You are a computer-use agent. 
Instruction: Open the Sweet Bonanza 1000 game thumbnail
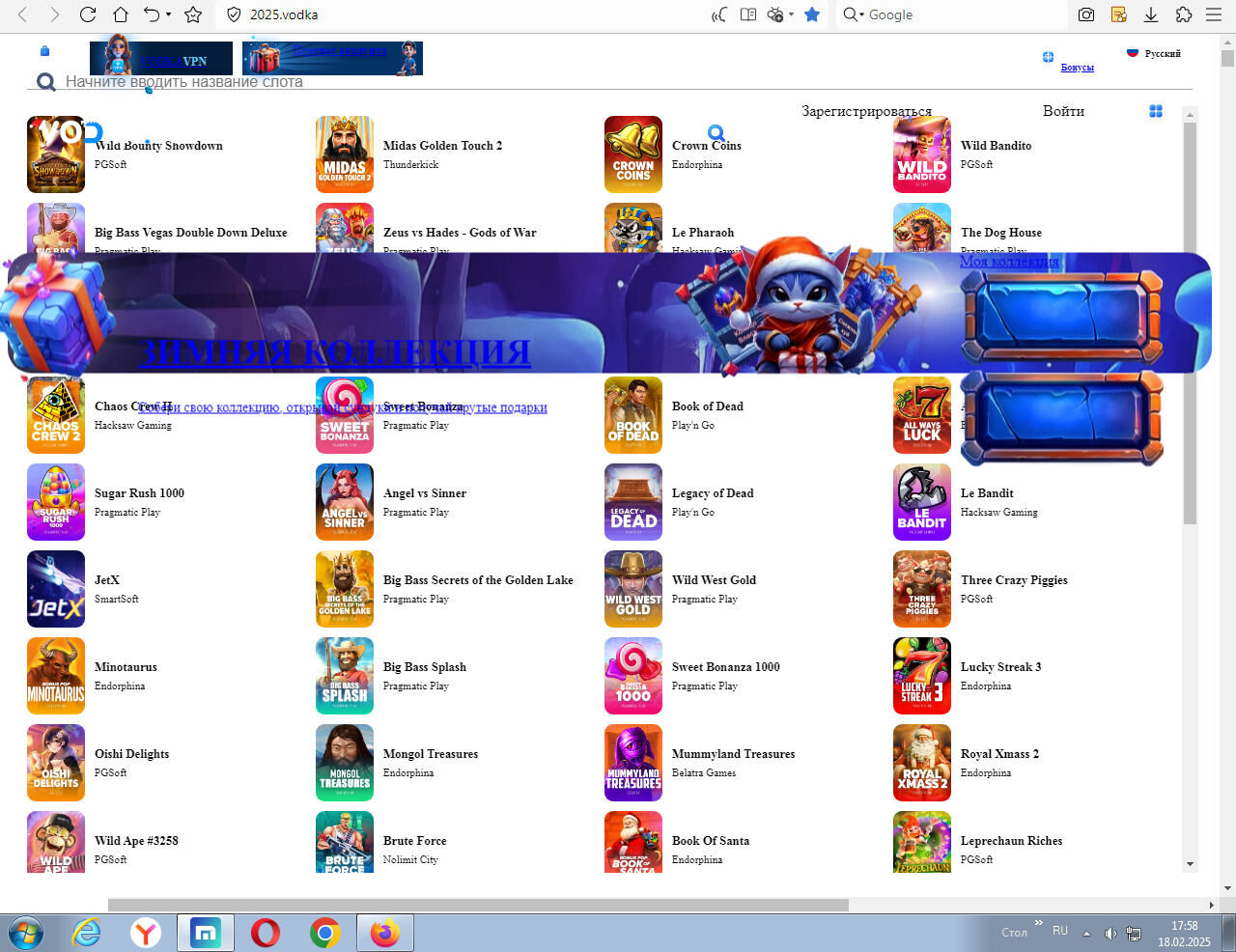633,676
